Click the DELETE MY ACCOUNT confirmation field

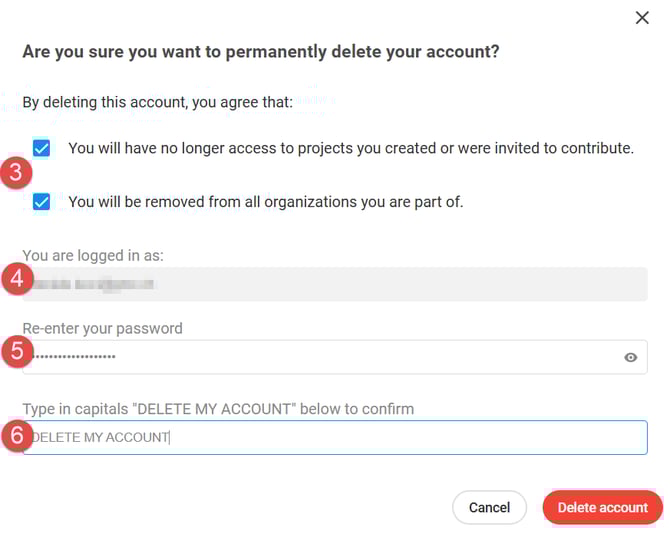coord(336,437)
